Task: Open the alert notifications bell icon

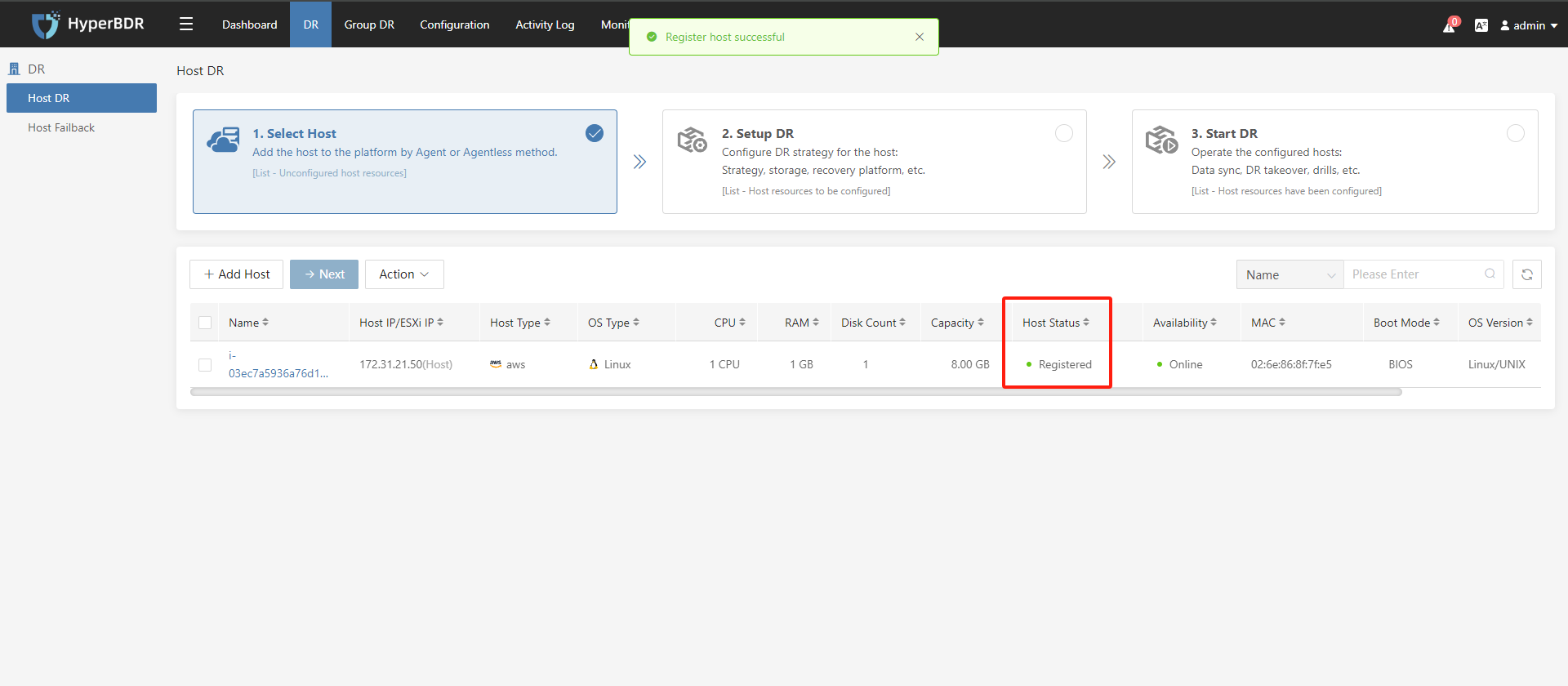Action: pos(1450,25)
